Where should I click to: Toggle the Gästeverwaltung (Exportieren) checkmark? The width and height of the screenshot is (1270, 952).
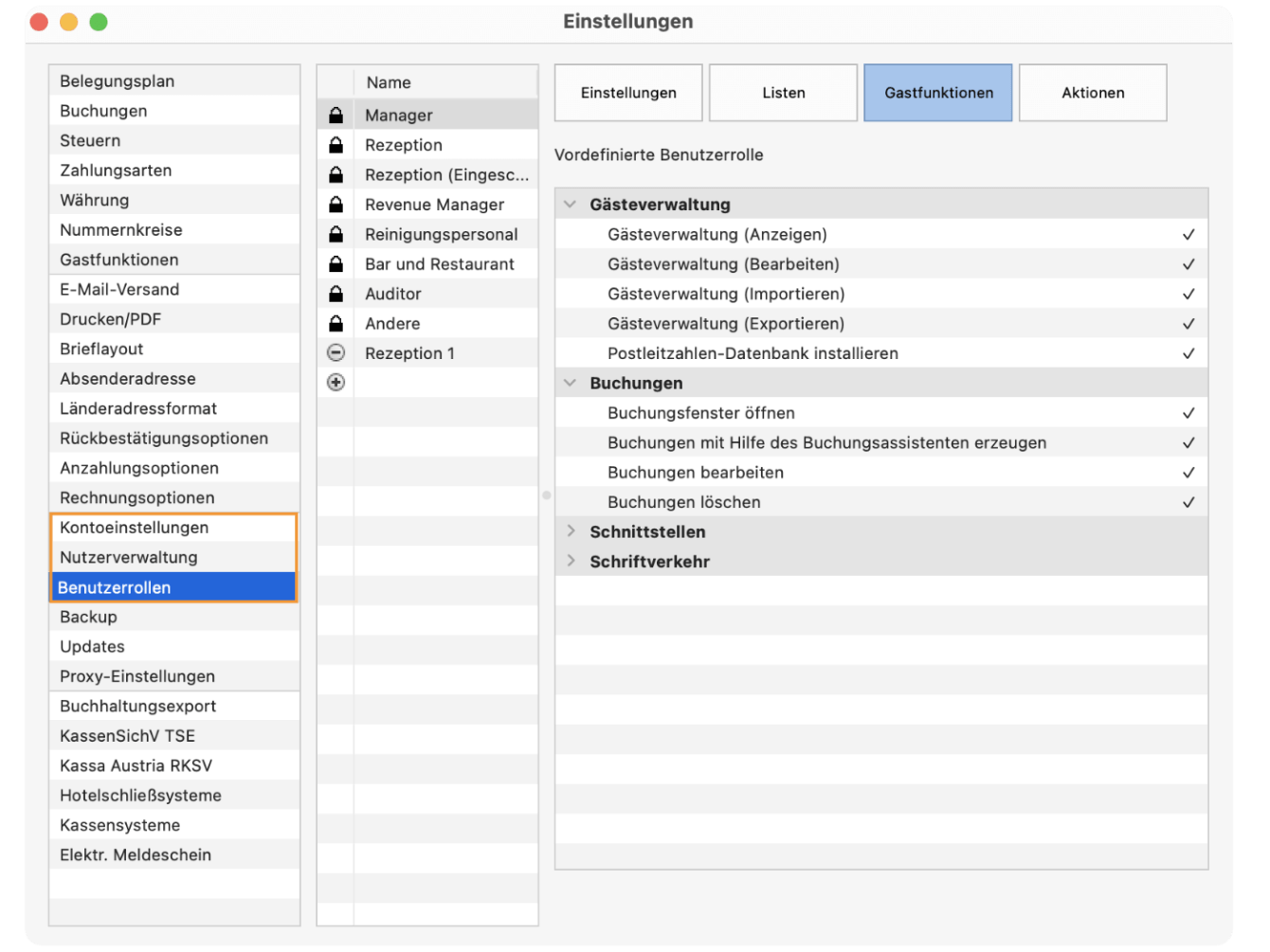1188,324
